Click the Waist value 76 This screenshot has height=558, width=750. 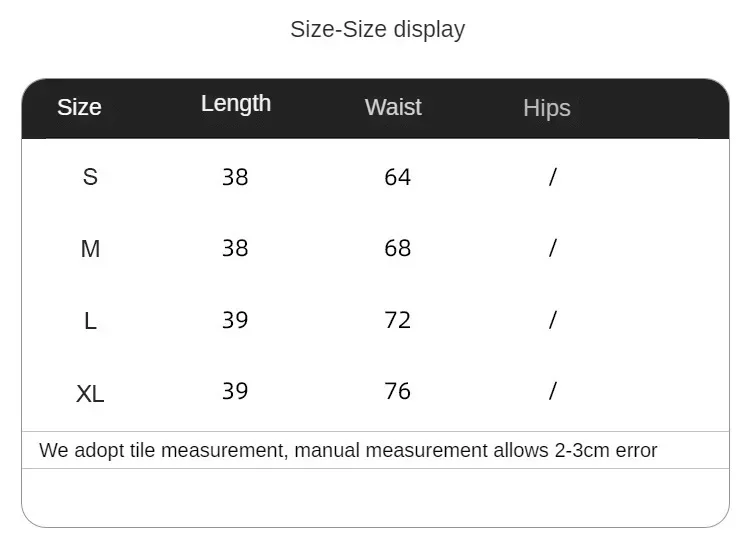coord(397,391)
